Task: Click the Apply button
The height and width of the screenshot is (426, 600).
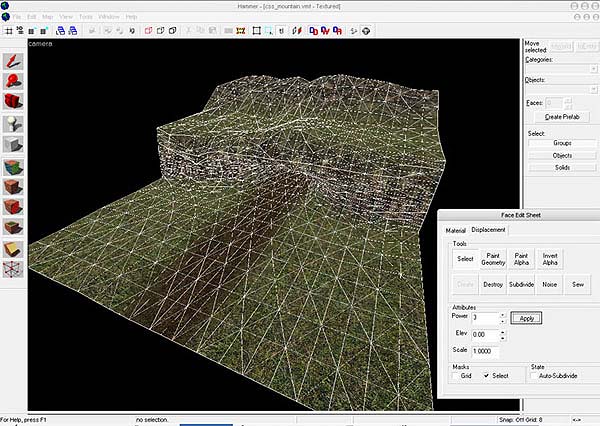Action: coord(525,317)
